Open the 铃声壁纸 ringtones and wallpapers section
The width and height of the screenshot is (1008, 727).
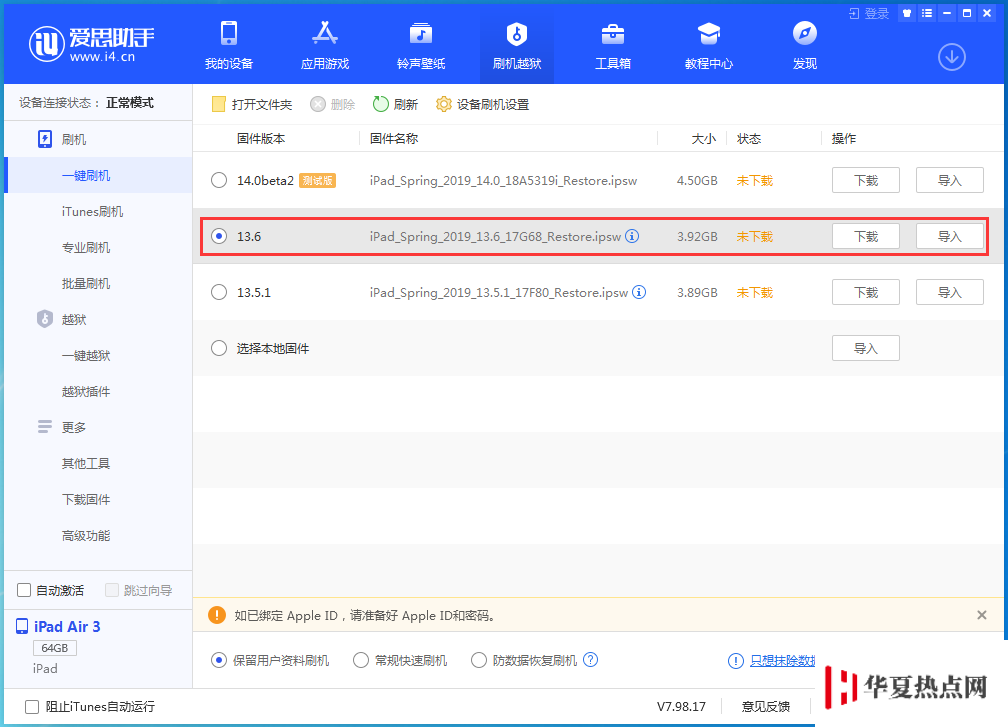click(420, 45)
